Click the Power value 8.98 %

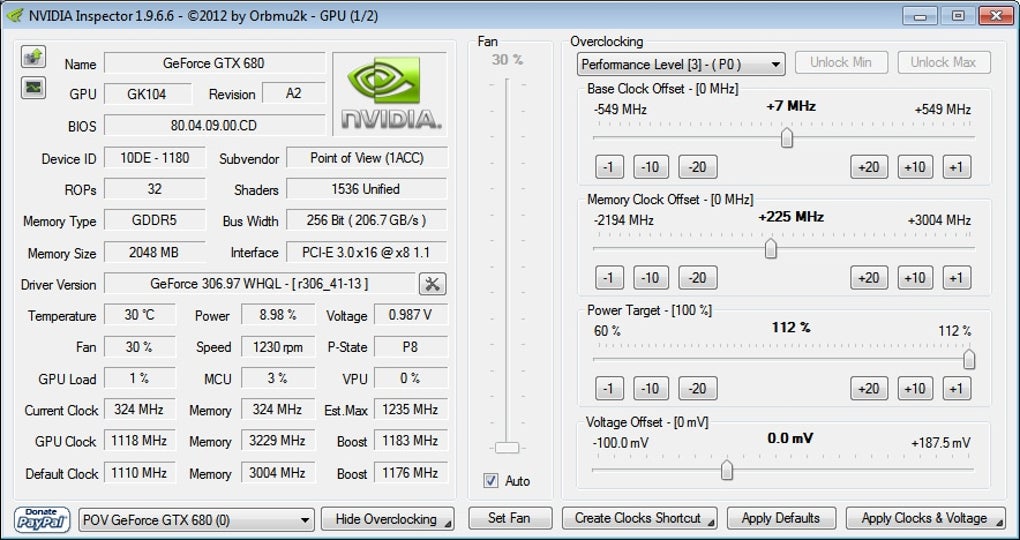click(278, 315)
